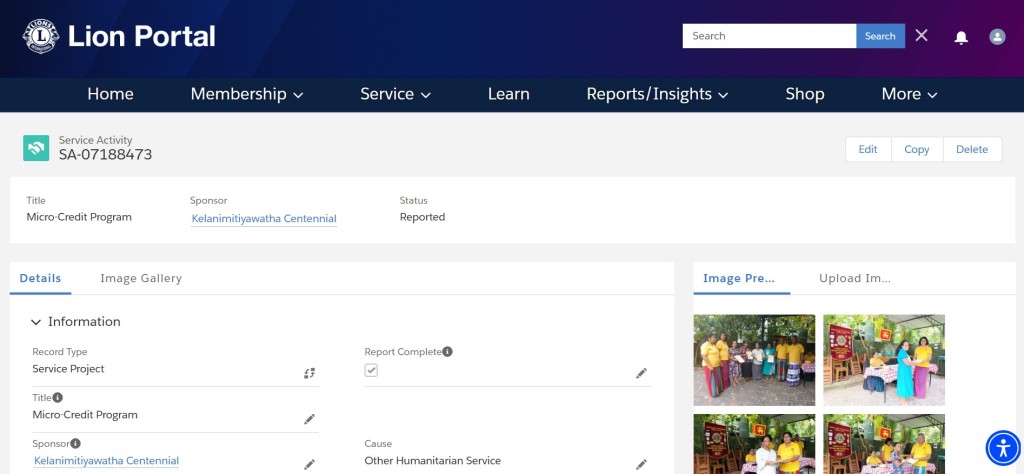Collapse the Information section
The image size is (1024, 474).
point(76,321)
